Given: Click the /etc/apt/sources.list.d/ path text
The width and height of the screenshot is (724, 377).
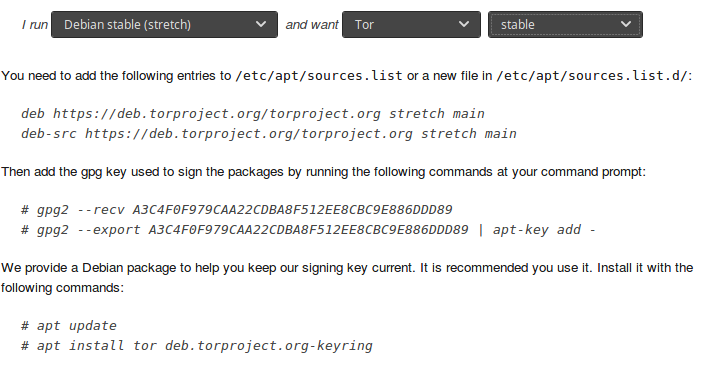Looking at the screenshot, I should point(592,76).
